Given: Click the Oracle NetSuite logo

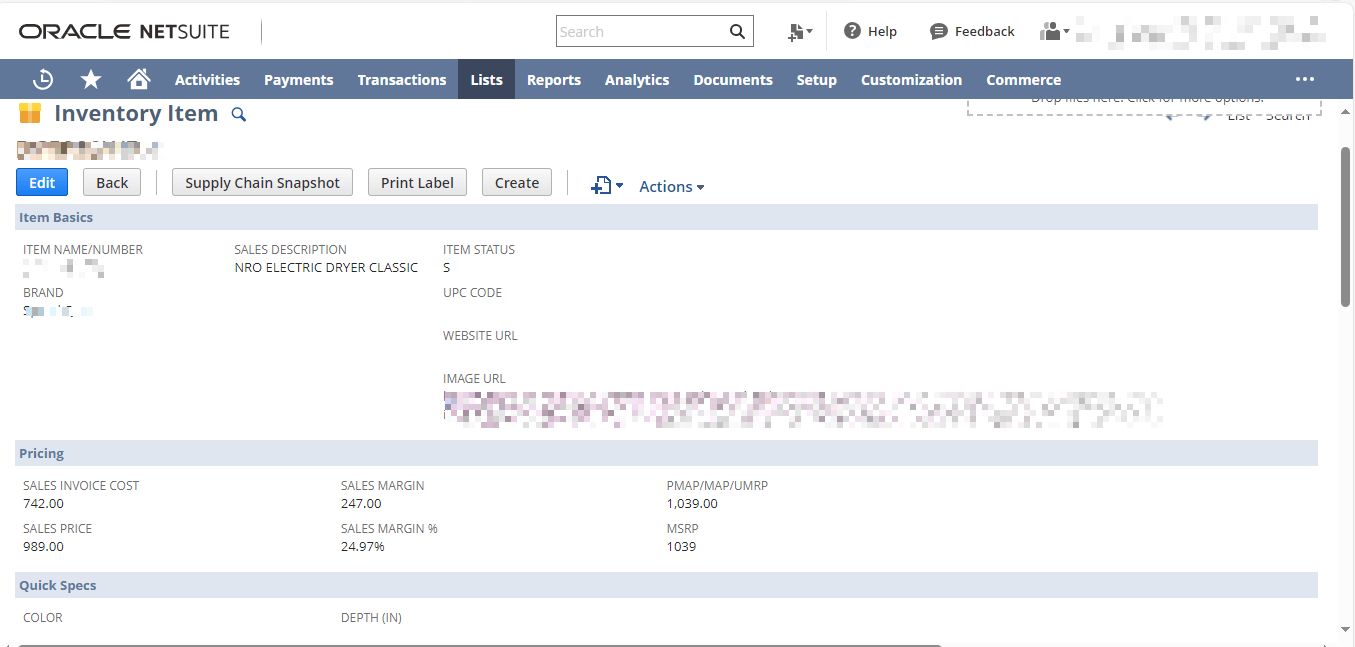Looking at the screenshot, I should coord(124,32).
